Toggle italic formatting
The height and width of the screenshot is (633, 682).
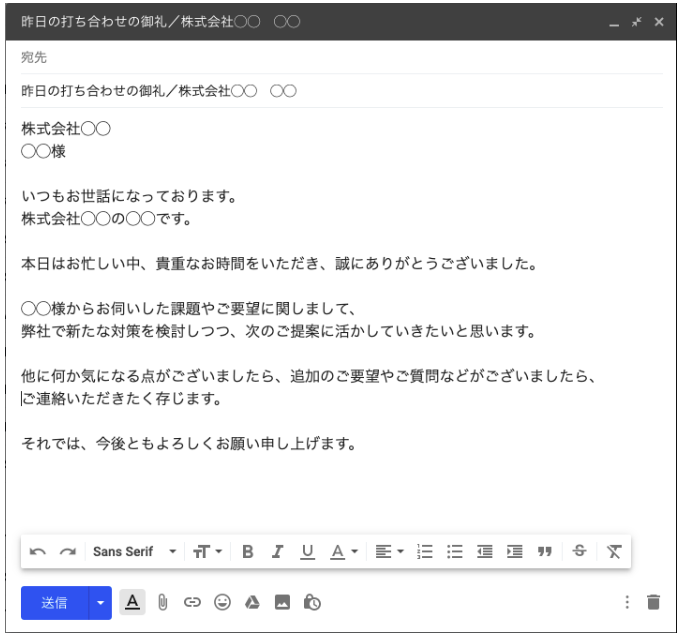tap(278, 551)
